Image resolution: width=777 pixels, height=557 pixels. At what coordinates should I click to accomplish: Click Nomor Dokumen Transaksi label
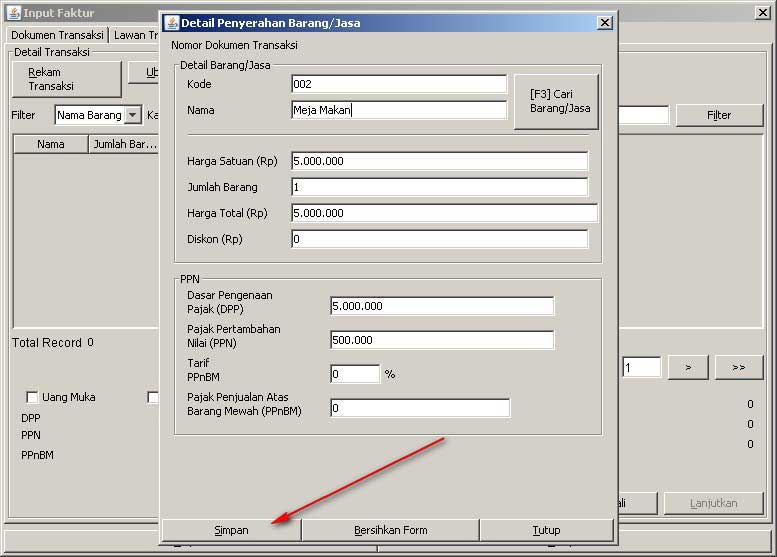[x=234, y=45]
